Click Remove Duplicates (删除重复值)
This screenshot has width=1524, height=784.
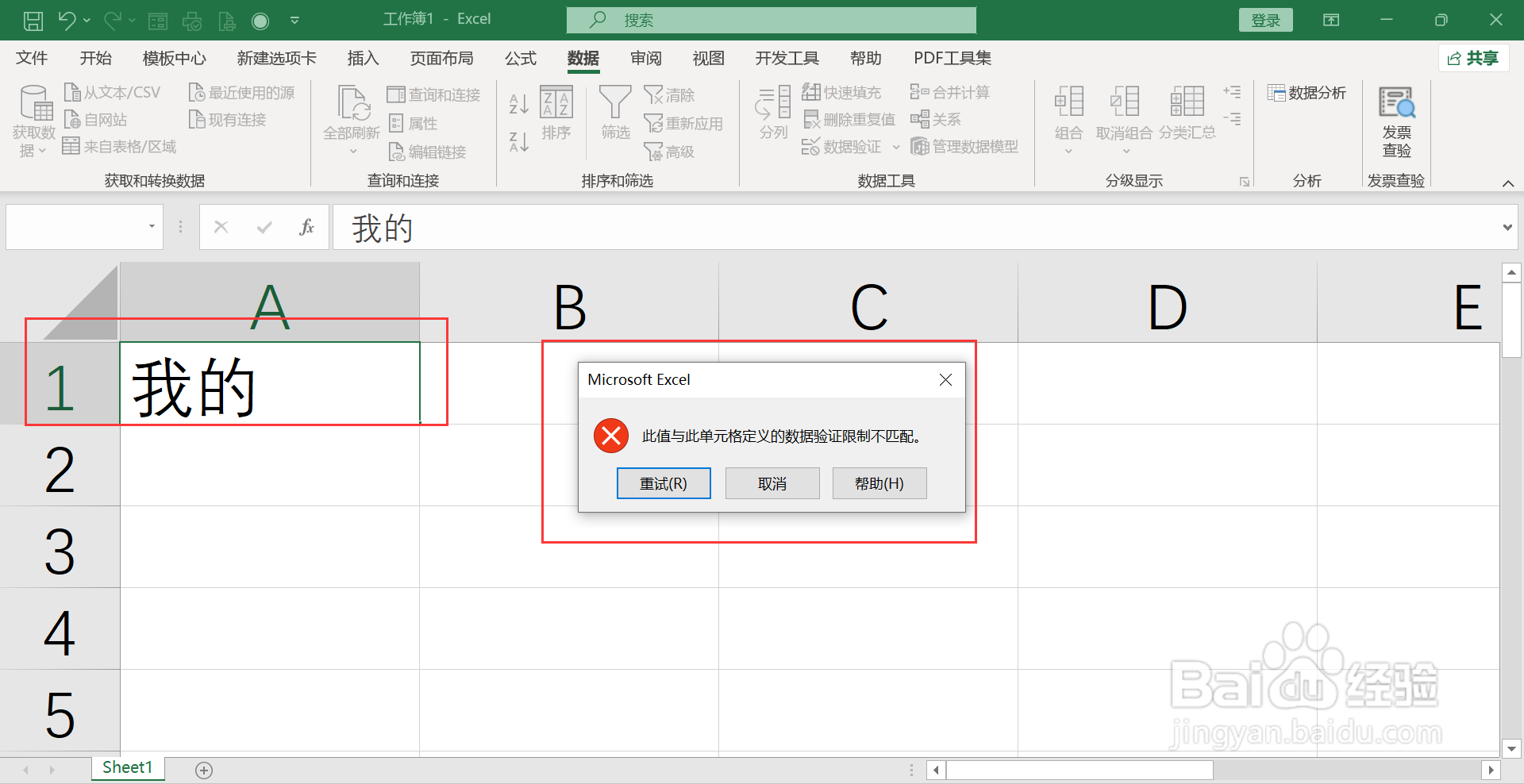849,120
